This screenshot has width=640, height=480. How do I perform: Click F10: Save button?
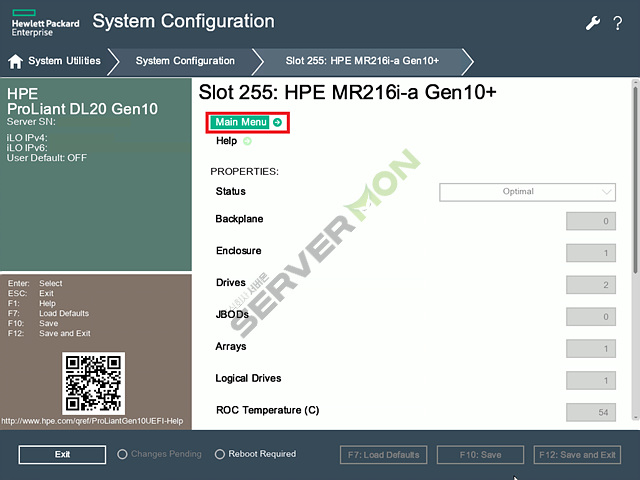pos(480,455)
